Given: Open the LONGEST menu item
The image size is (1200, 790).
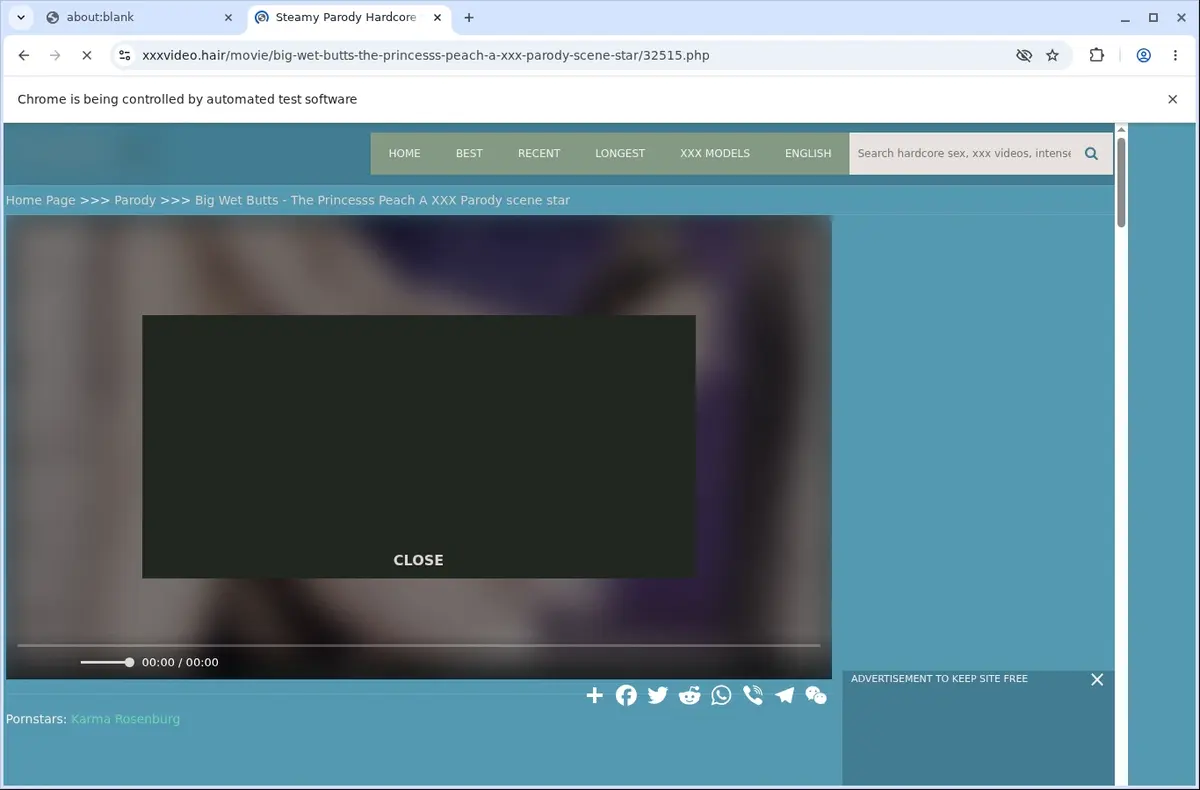Looking at the screenshot, I should coord(620,153).
